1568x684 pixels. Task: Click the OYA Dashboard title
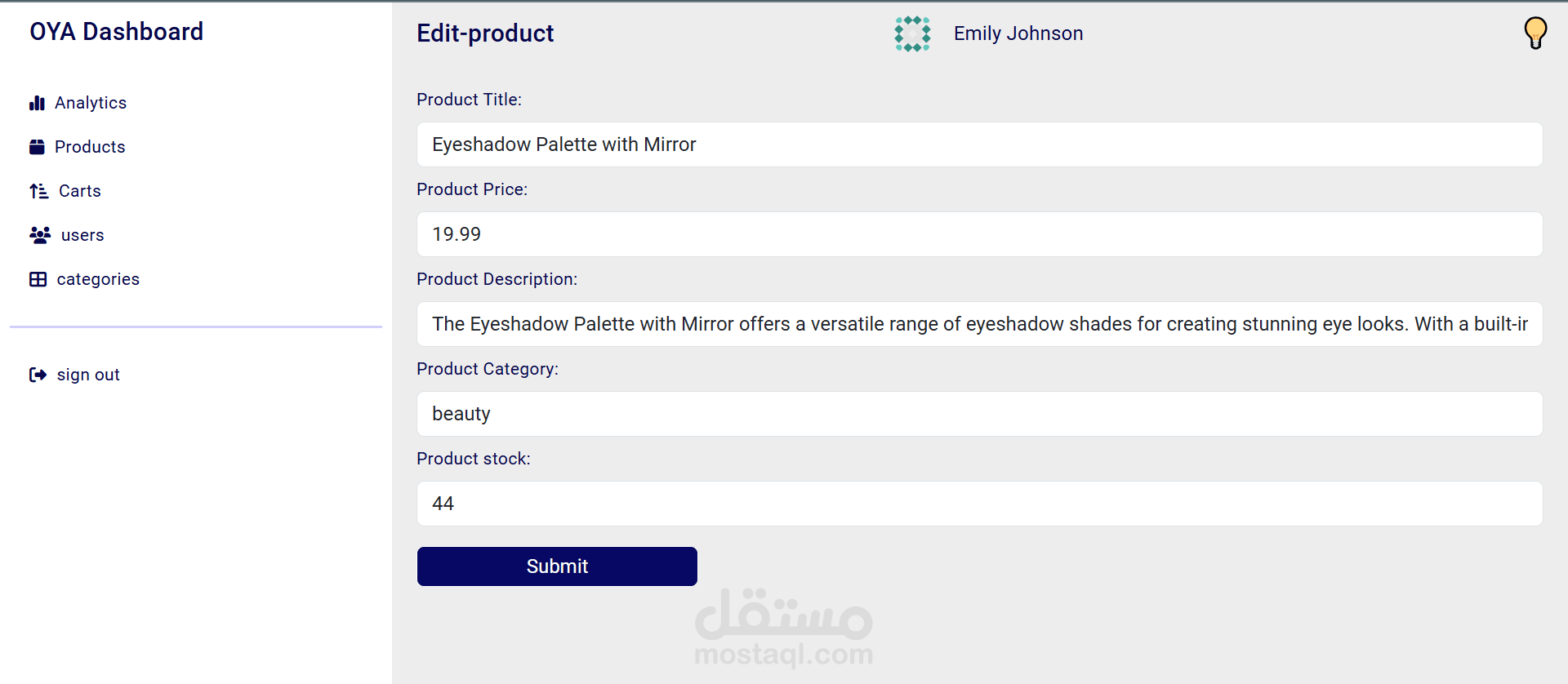pyautogui.click(x=116, y=32)
